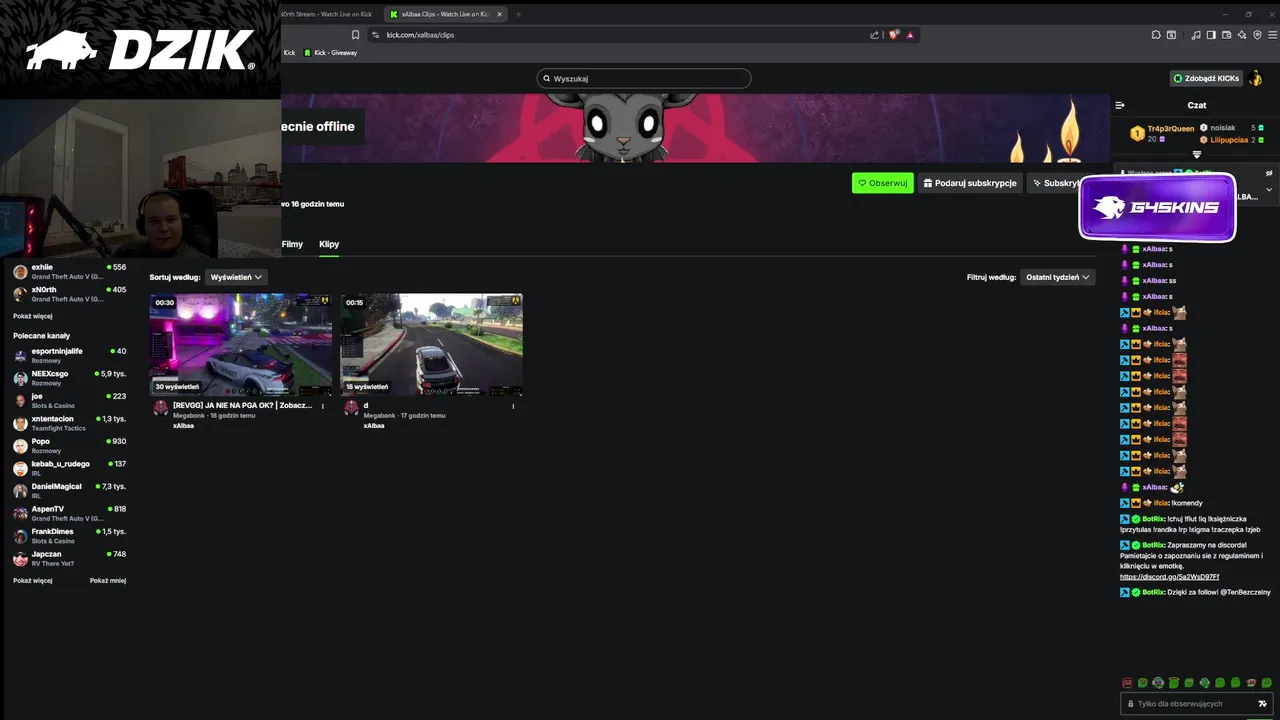Click Zdobądź KICKs button
The image size is (1280, 720).
point(1206,78)
